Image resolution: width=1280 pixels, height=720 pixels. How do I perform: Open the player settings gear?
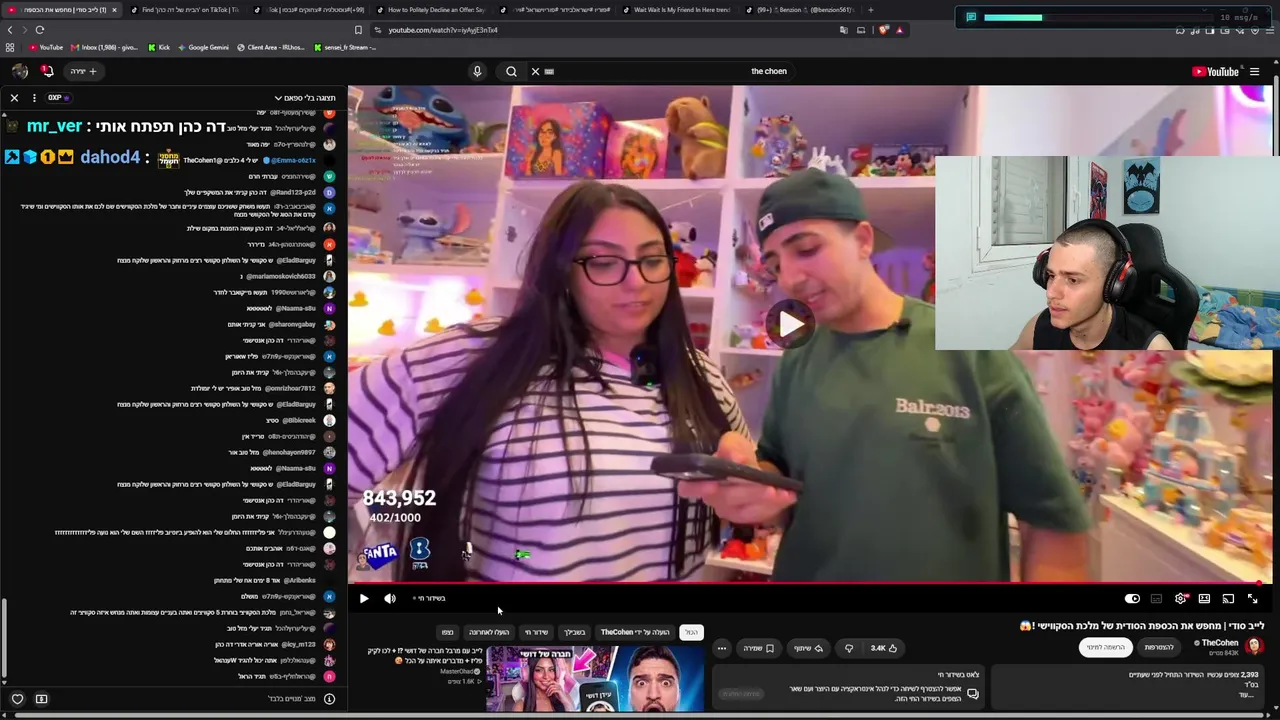1181,598
